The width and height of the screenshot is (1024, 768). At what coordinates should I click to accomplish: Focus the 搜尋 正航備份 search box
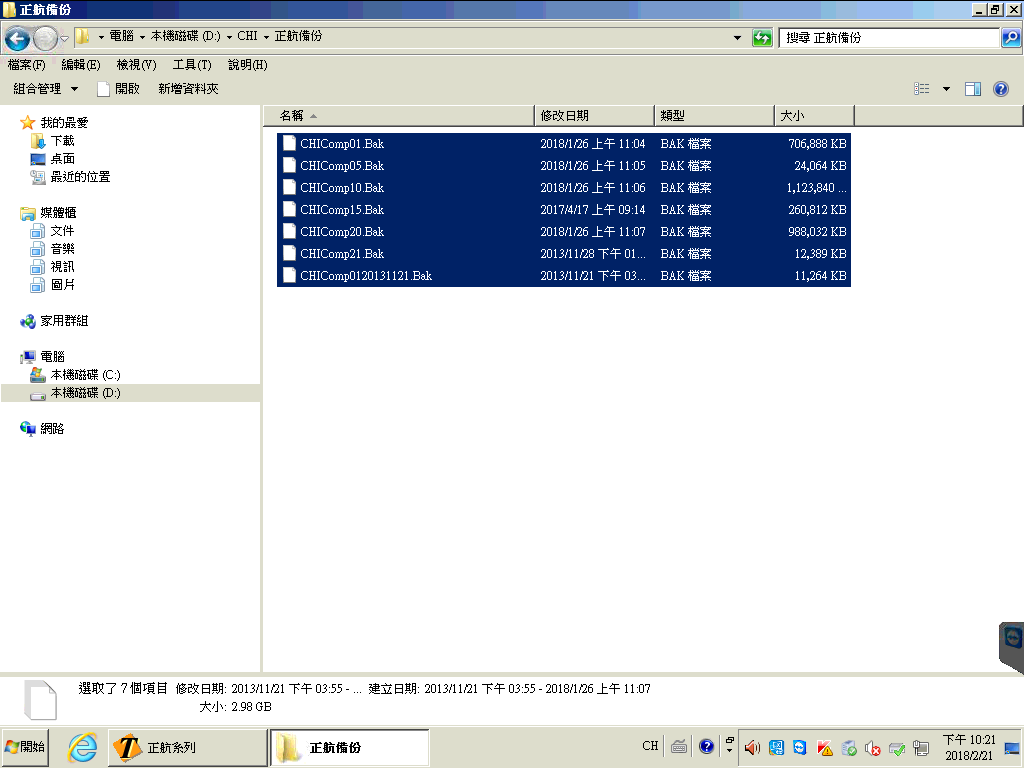889,37
